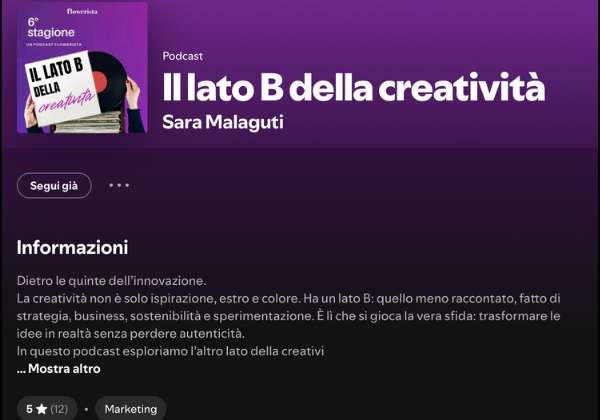Screen dimensions: 600x420
Task: Open Sara Malaguti's author page
Action: pos(222,122)
